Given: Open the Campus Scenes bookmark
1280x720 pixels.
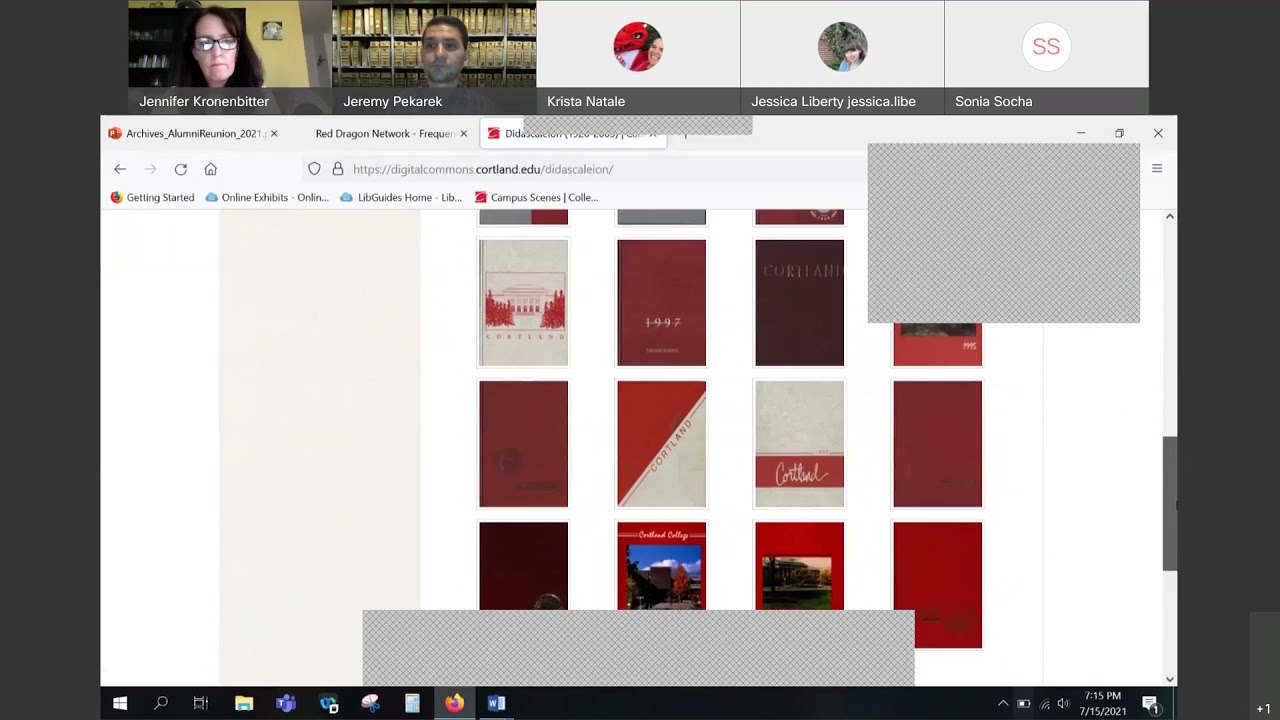Looking at the screenshot, I should tap(536, 197).
